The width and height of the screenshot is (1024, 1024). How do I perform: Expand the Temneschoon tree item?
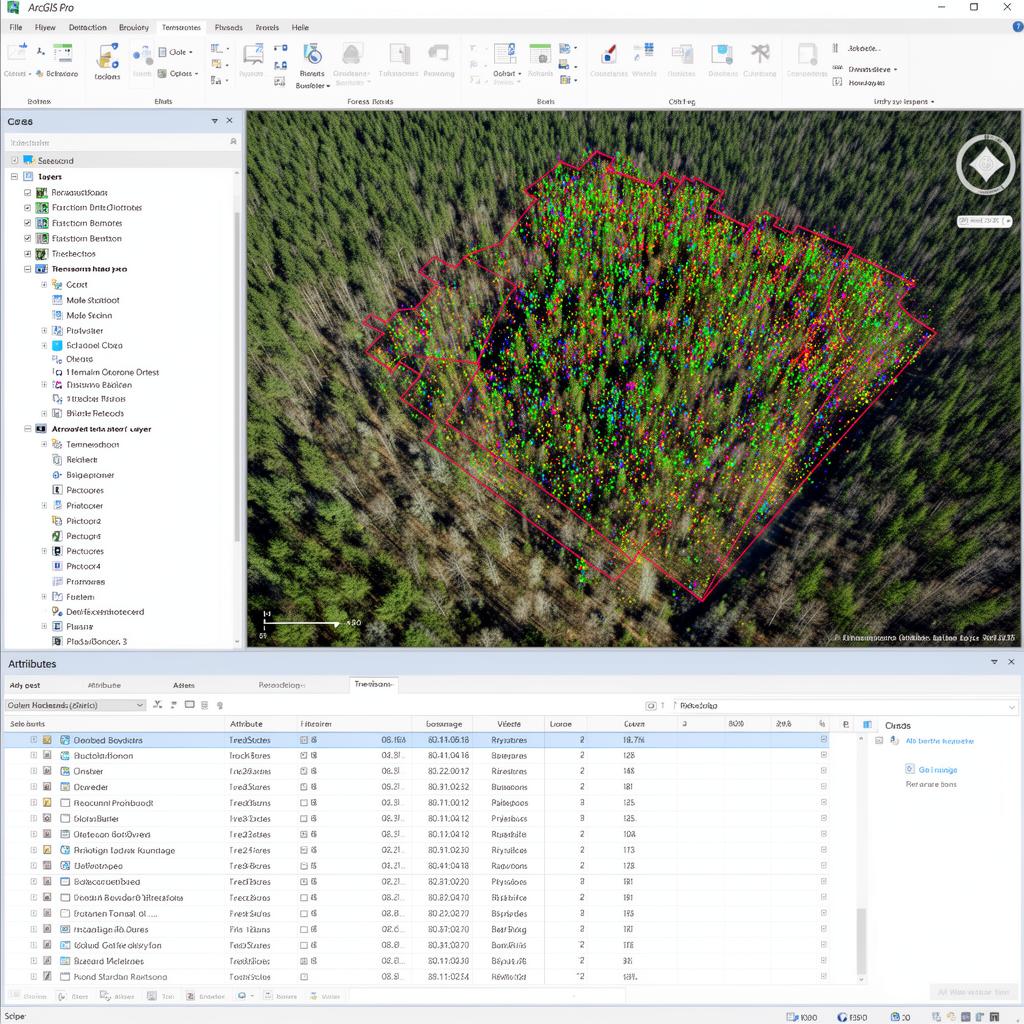tap(44, 444)
